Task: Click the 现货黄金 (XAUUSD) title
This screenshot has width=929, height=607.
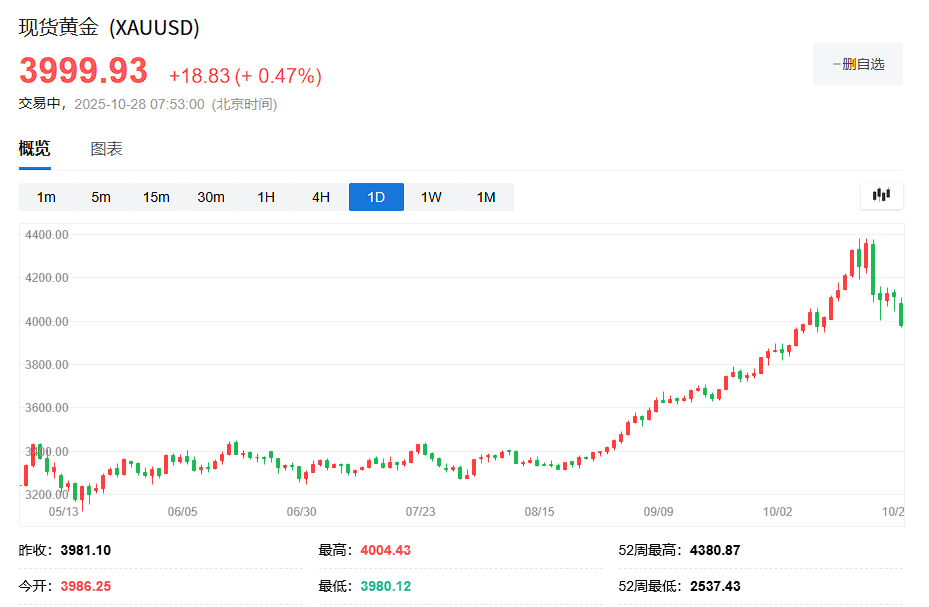Action: [x=109, y=28]
